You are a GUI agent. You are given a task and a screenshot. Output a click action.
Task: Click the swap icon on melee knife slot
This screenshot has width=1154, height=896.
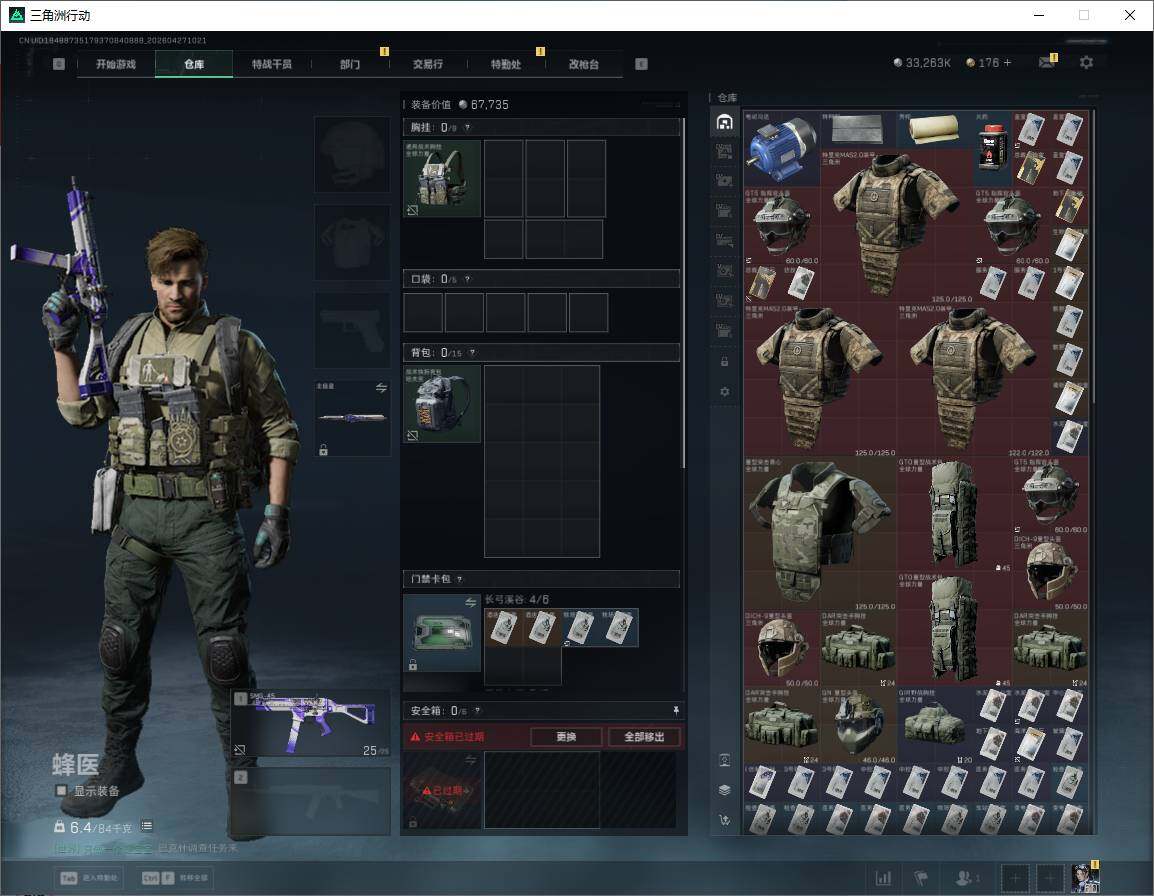pos(381,388)
